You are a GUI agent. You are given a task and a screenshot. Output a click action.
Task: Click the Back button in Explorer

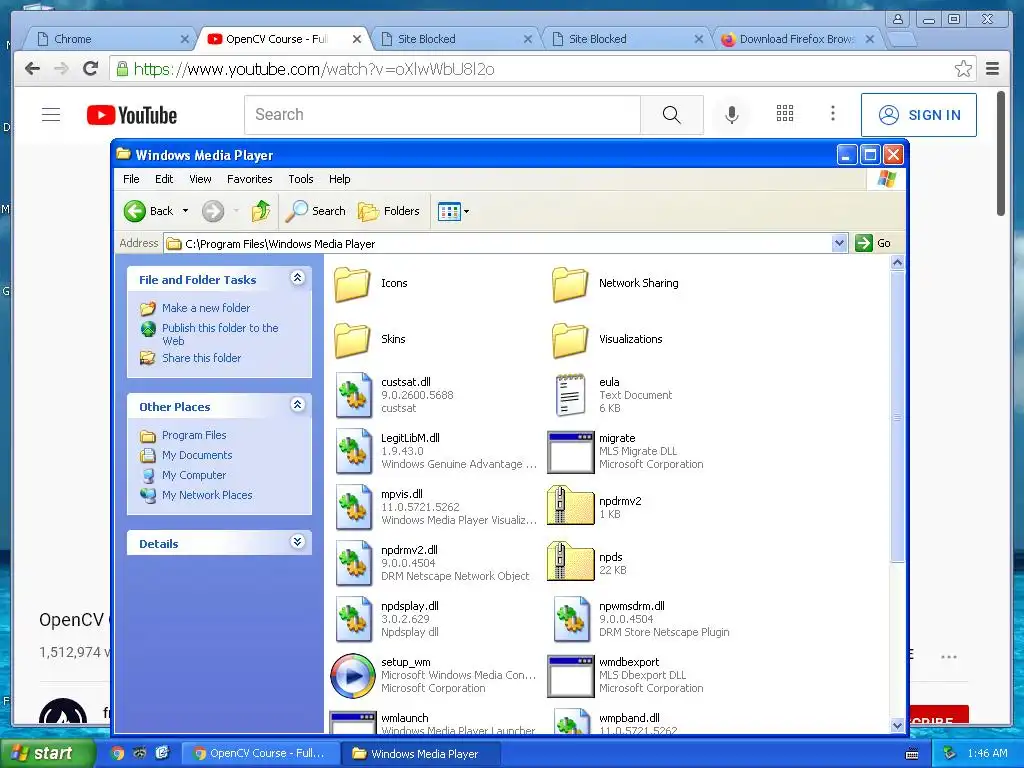pos(149,211)
